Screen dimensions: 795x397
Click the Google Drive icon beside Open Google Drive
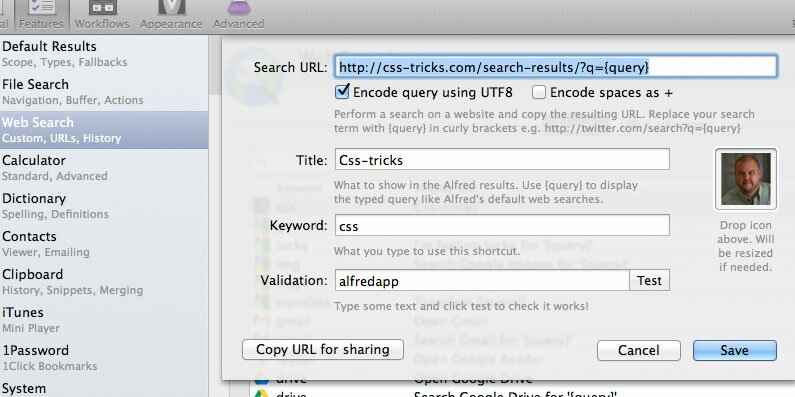[x=261, y=379]
